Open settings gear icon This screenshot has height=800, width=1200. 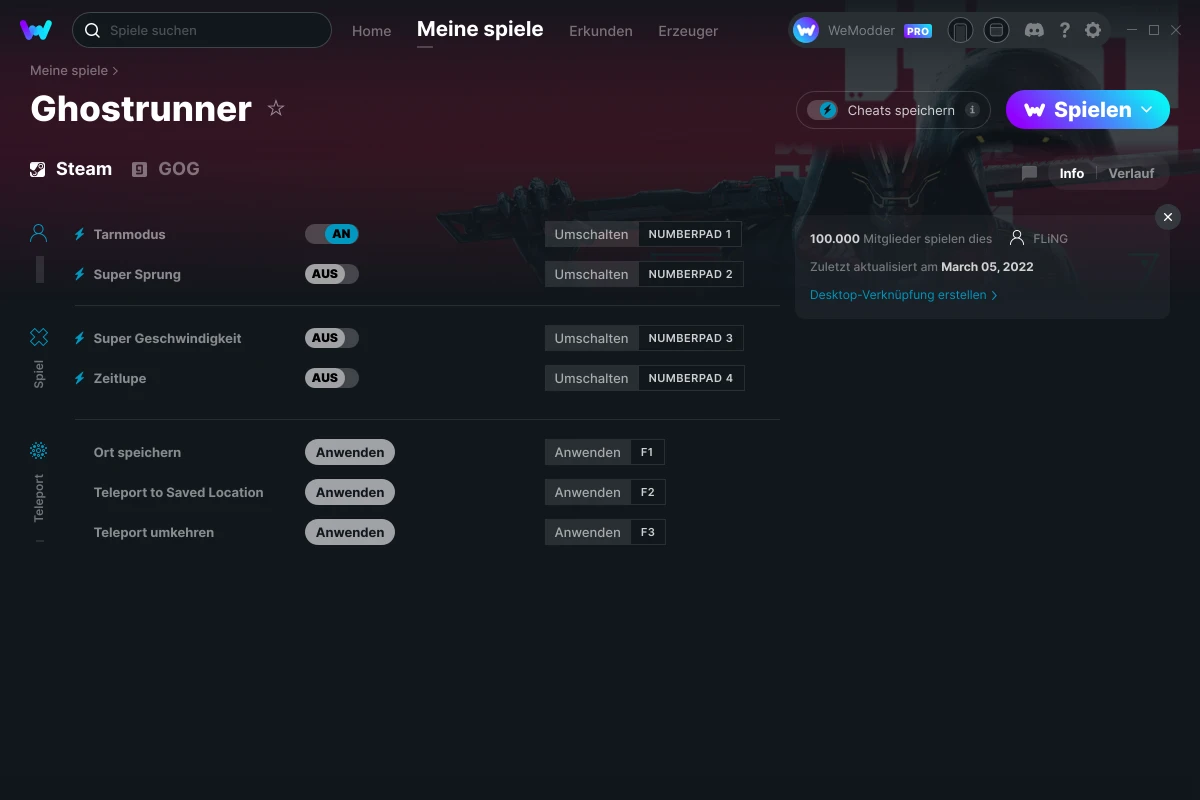(x=1093, y=30)
